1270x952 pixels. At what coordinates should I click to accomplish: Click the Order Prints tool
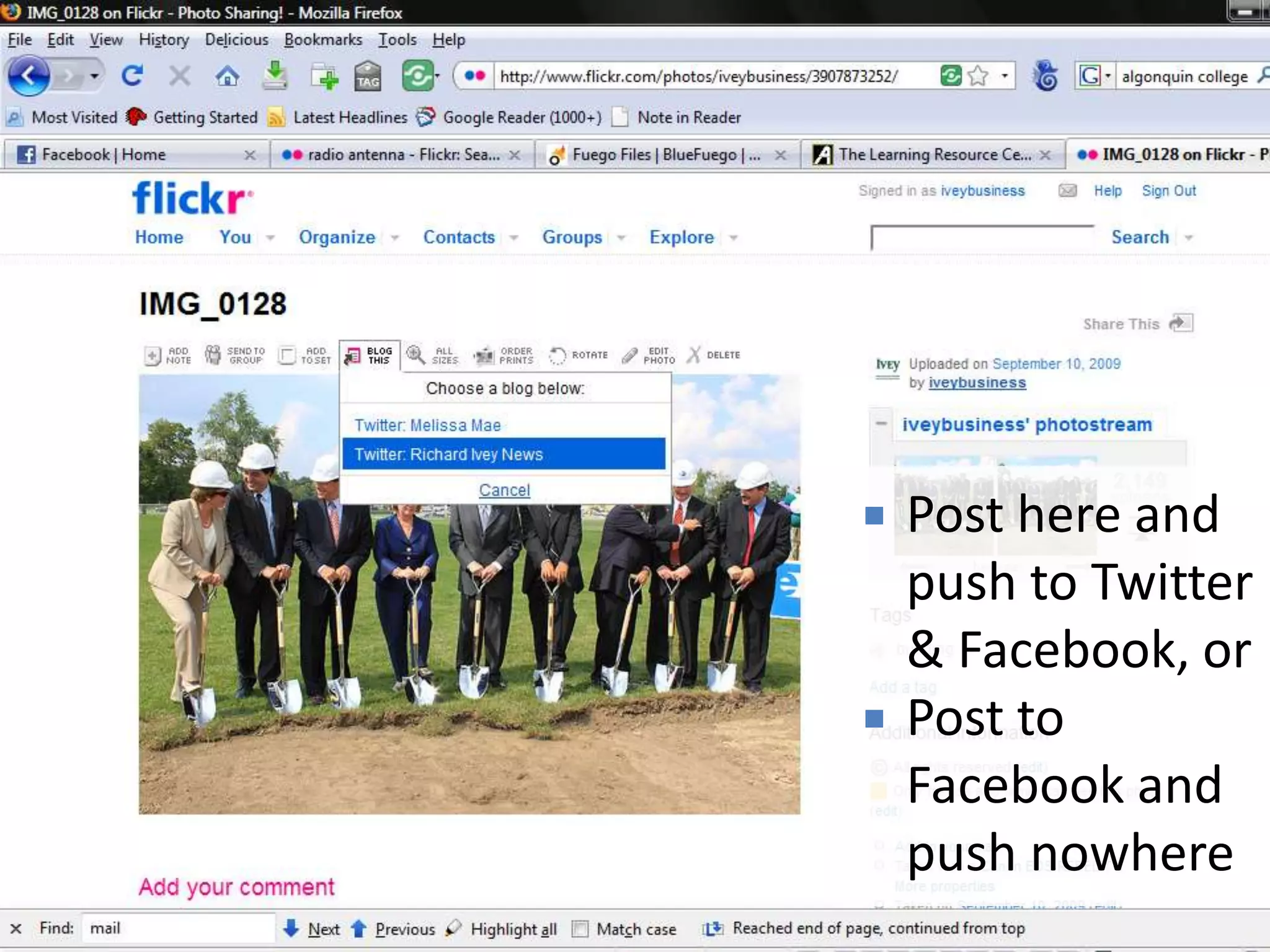coord(503,355)
